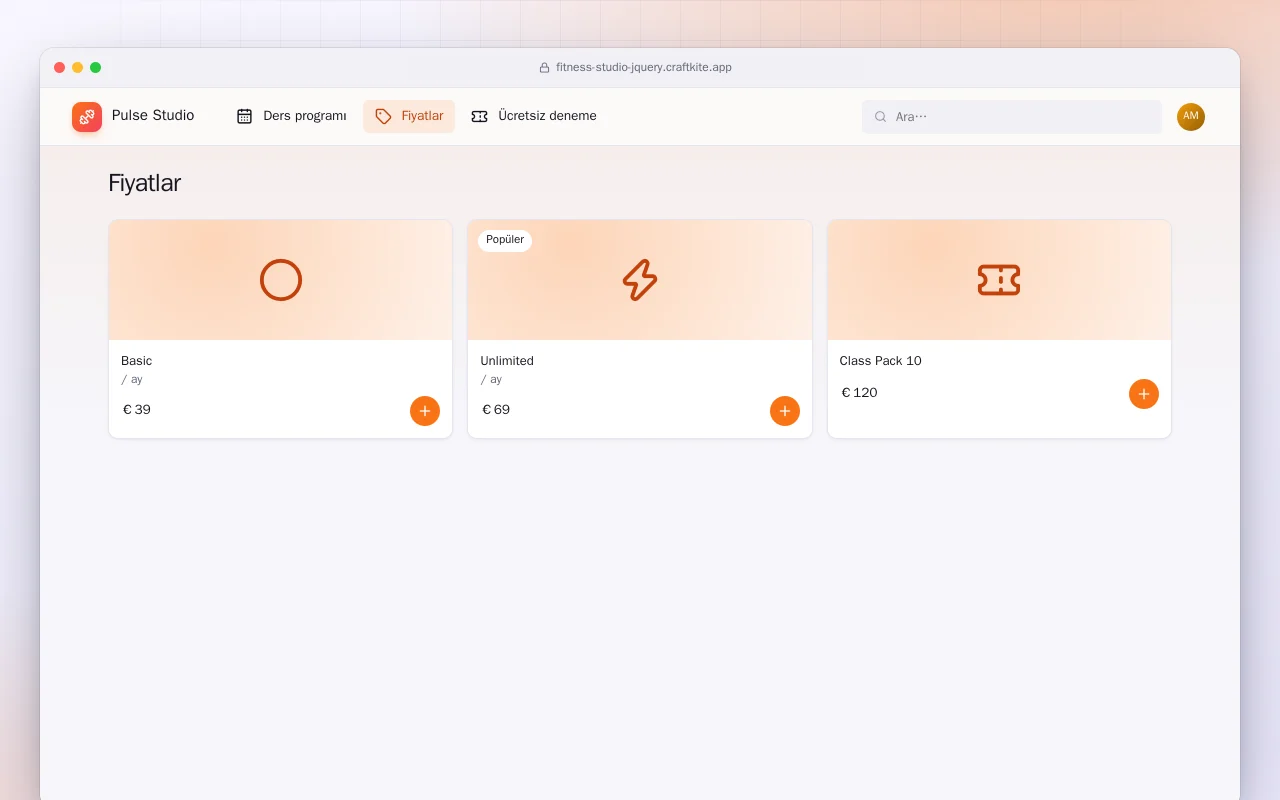Click the fitness-studio-jquery.craftkite.app URL
This screenshot has height=800, width=1280.
coord(644,68)
